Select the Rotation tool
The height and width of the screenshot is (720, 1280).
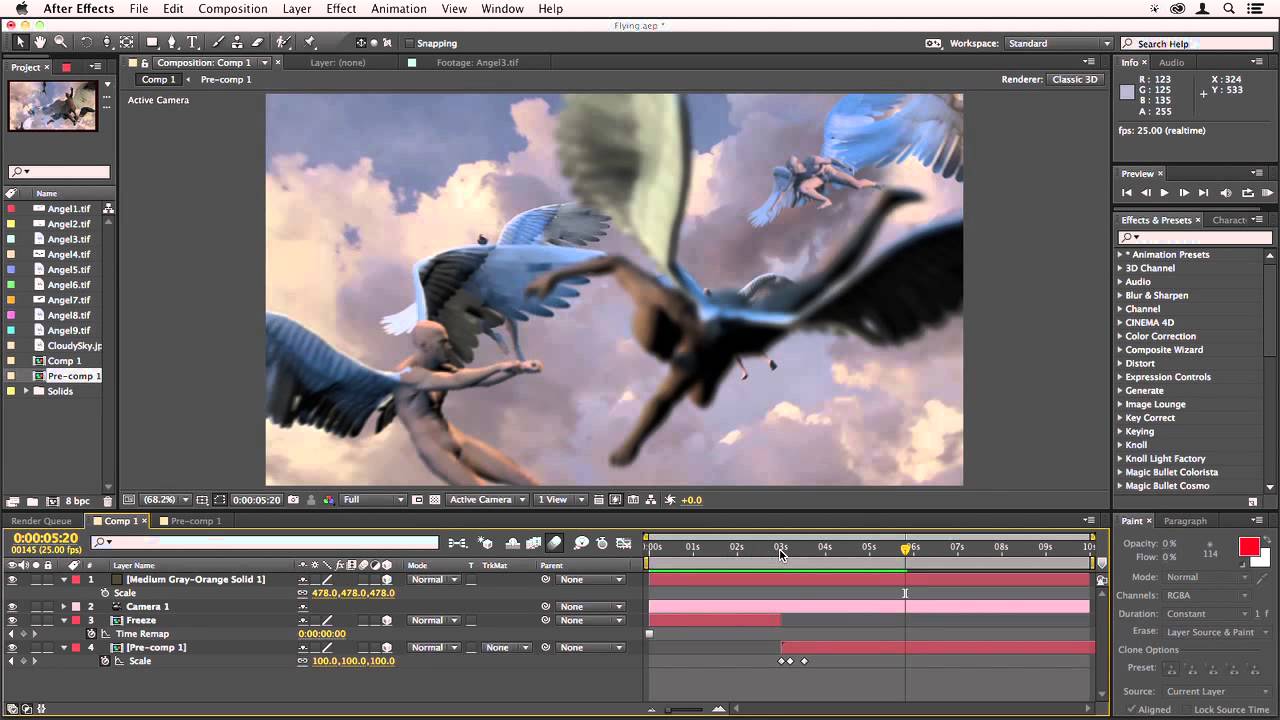(x=86, y=42)
